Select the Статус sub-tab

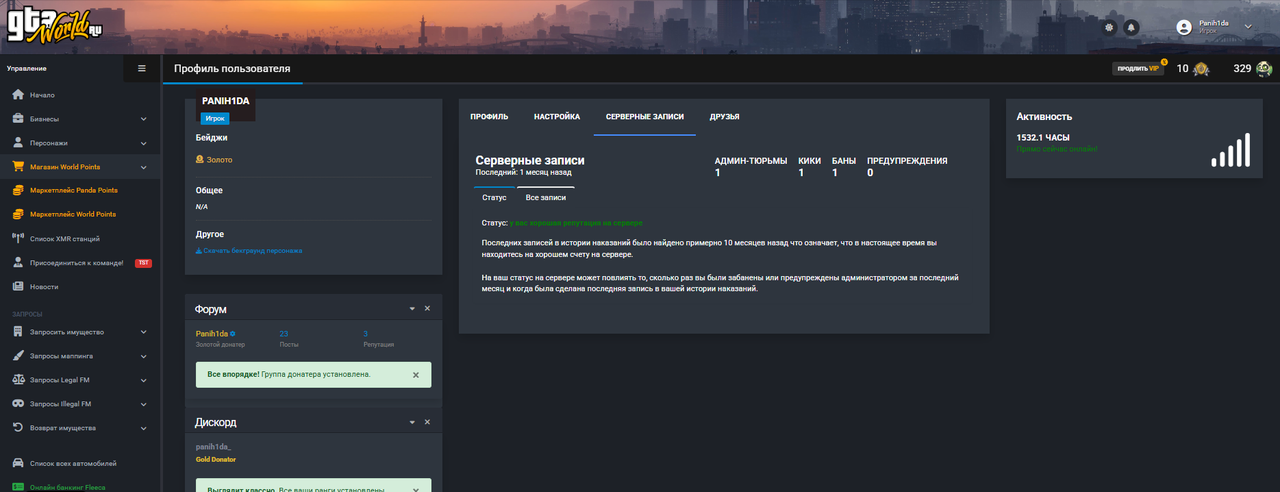point(494,198)
